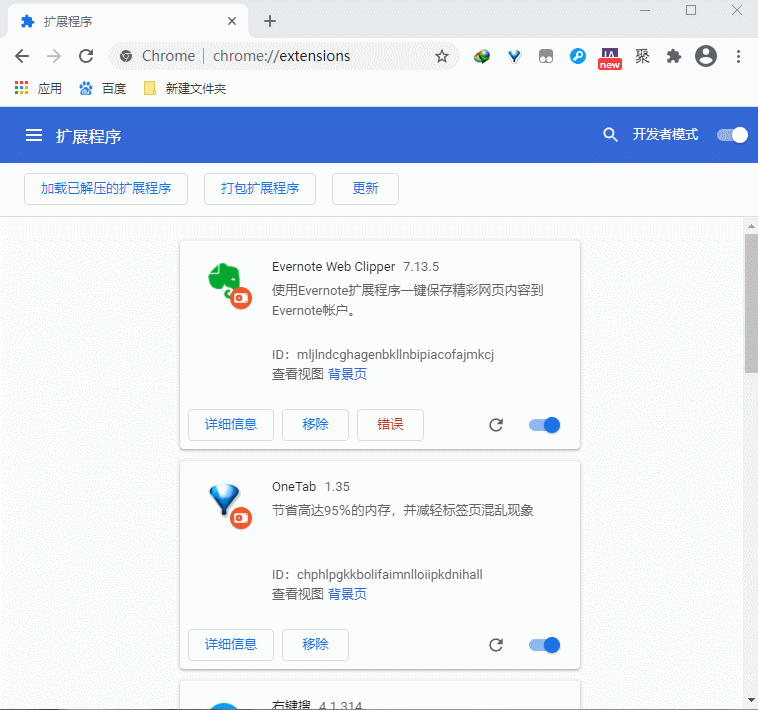
Task: Open the extension icon with red 'new' badge
Action: (x=610, y=58)
